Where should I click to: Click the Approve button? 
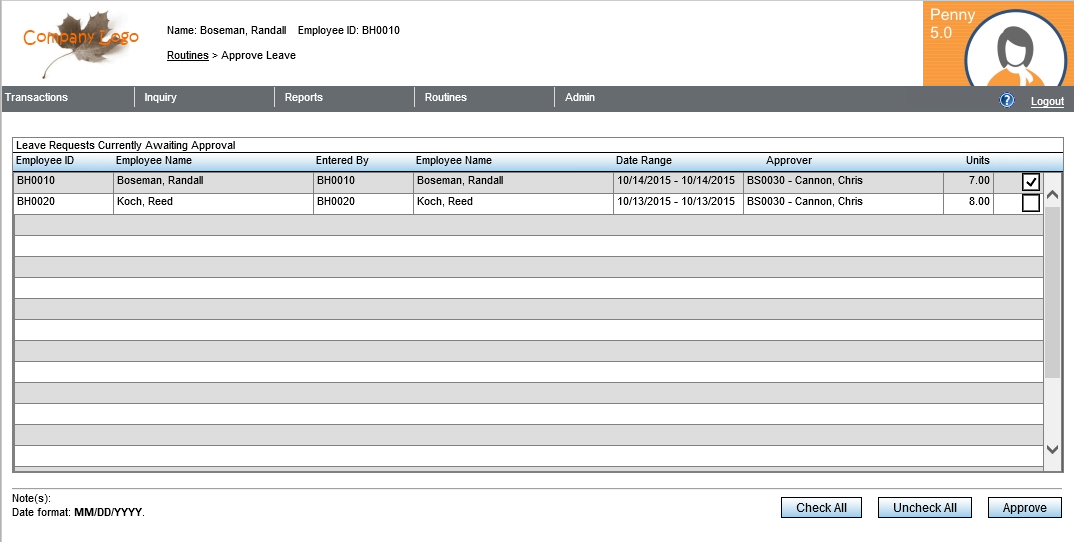pyautogui.click(x=1024, y=508)
